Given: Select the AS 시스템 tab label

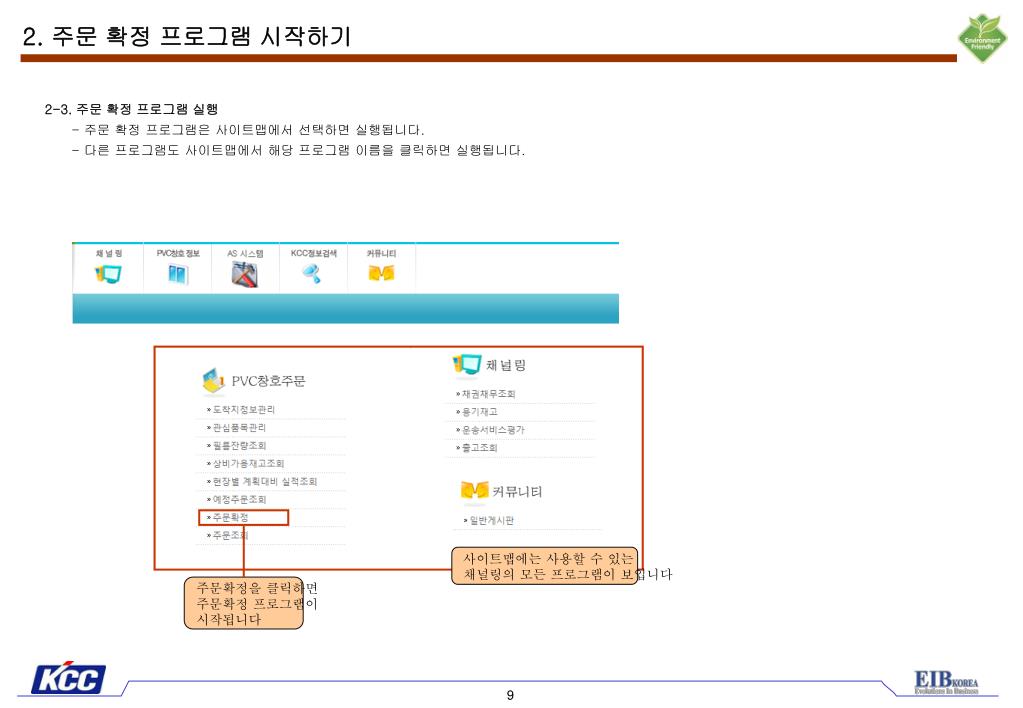Looking at the screenshot, I should pos(245,253).
